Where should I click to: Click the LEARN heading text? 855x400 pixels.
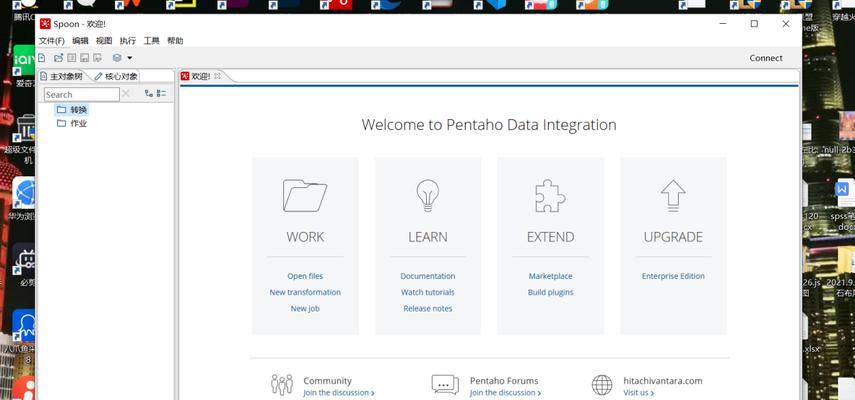[x=428, y=237]
